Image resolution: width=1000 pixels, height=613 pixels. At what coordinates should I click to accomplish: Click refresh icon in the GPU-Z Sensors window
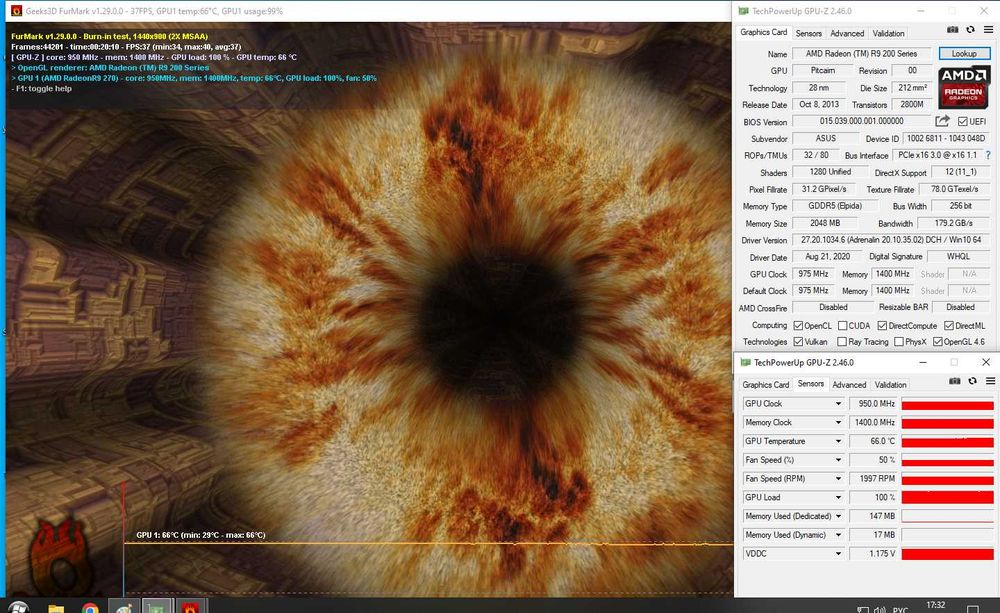[x=973, y=381]
